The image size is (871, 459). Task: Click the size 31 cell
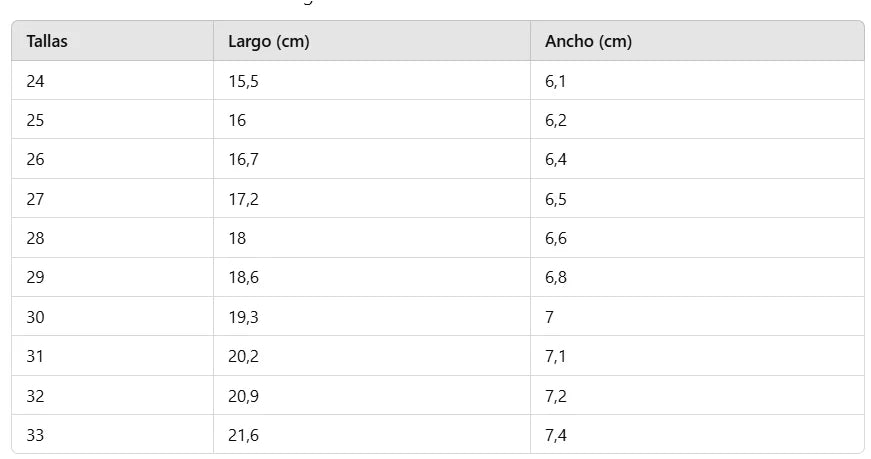(x=36, y=356)
